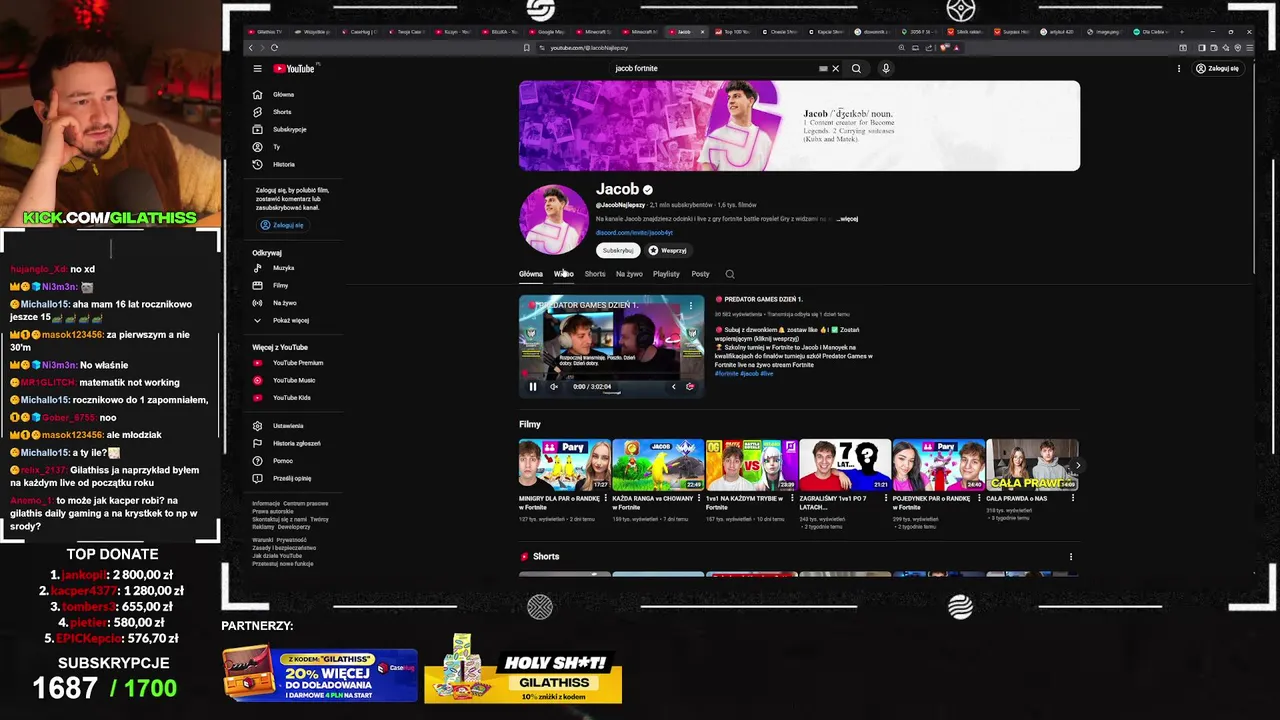
Task: Click the jacob fortnite search field
Action: [715, 69]
